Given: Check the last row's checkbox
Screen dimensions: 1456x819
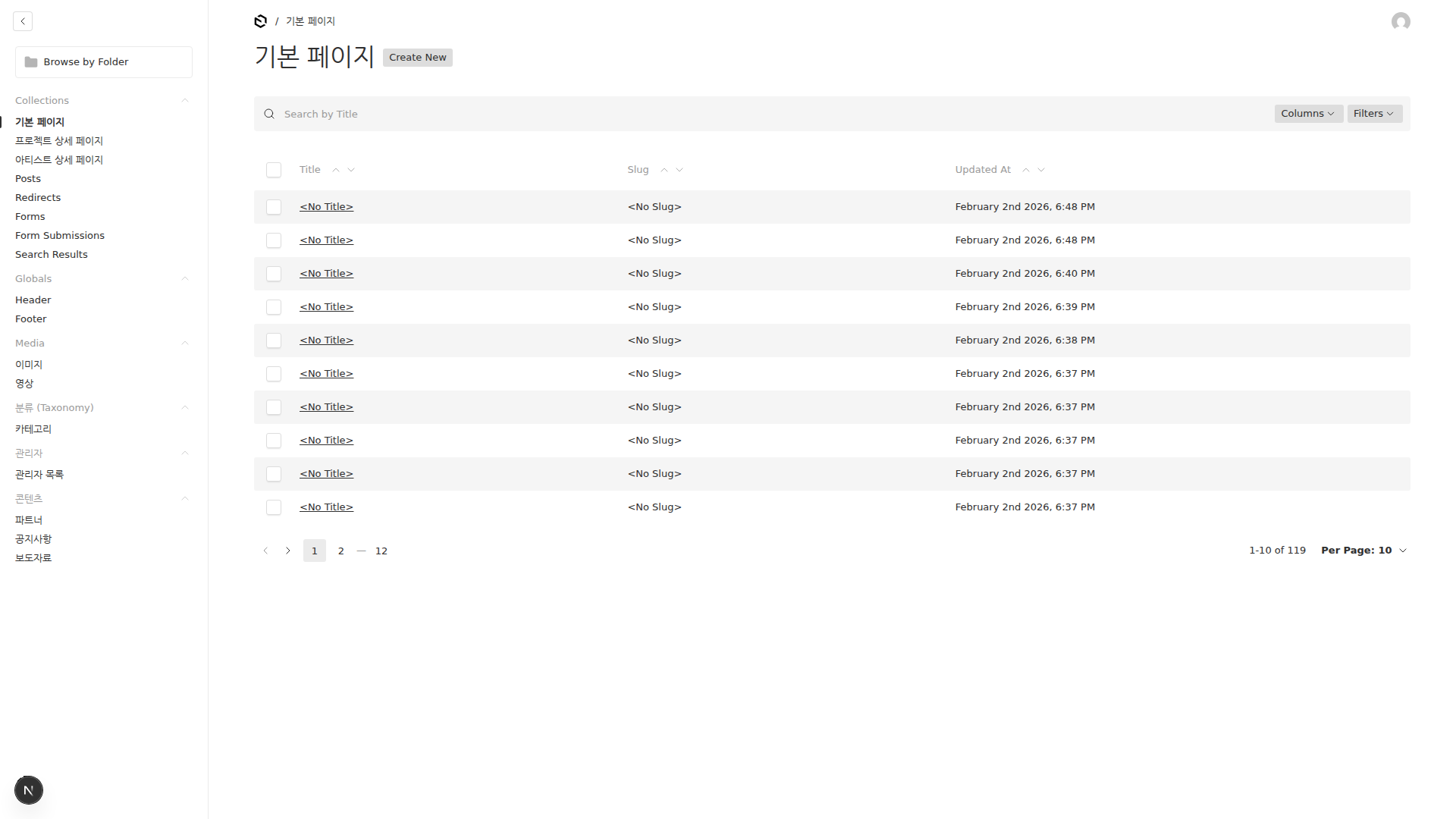Looking at the screenshot, I should (274, 507).
